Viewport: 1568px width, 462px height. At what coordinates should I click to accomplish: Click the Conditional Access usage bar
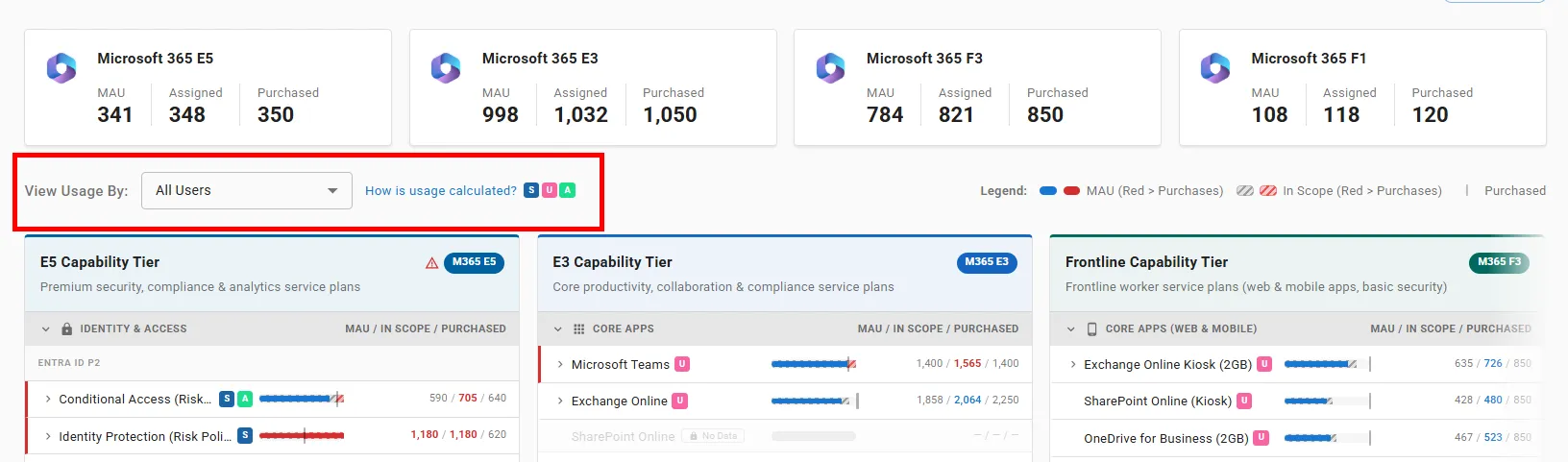(302, 399)
